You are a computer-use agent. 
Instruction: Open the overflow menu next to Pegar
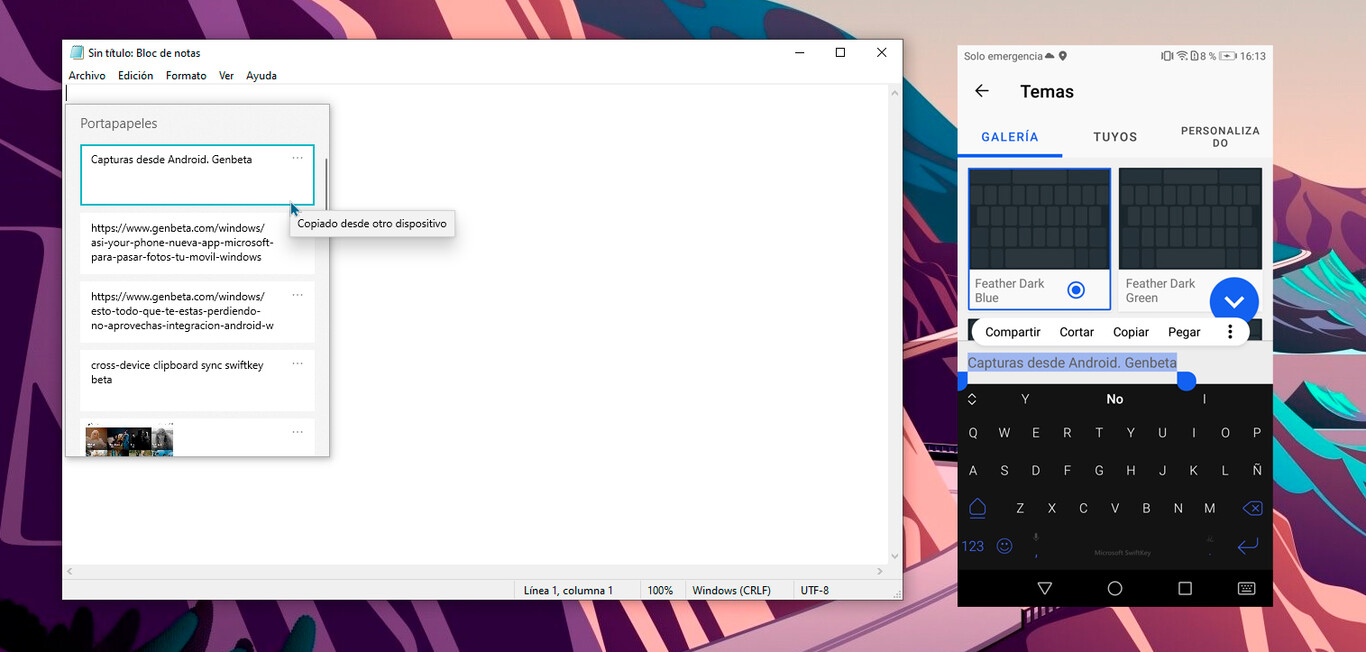coord(1232,331)
